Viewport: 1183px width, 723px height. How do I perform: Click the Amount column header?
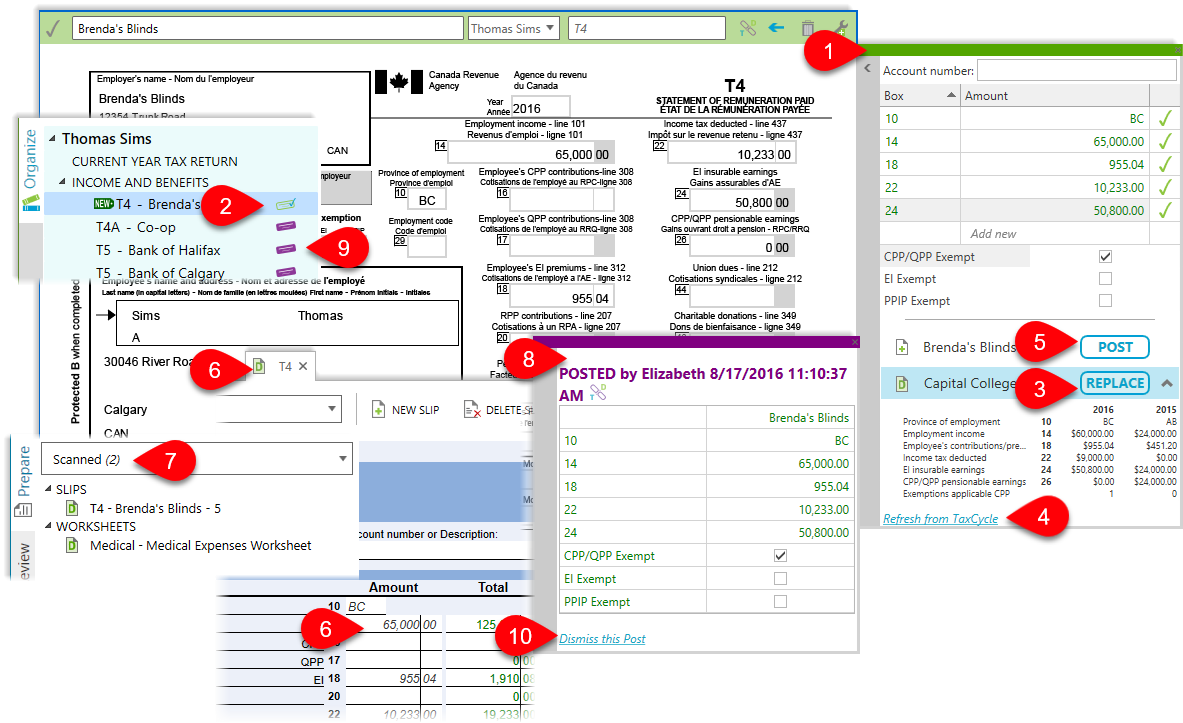(1054, 96)
